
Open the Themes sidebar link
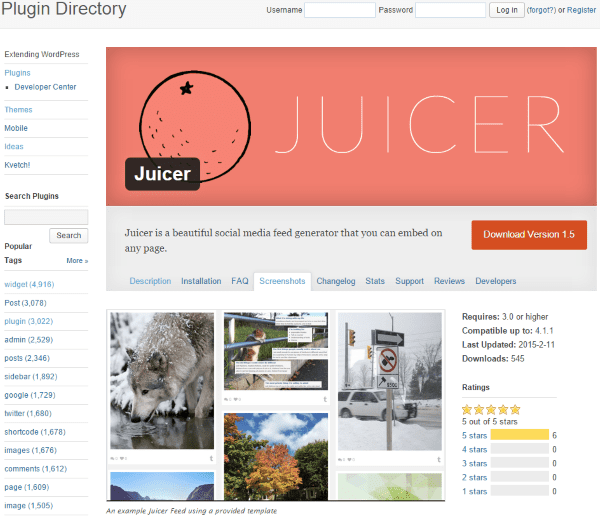pos(18,110)
